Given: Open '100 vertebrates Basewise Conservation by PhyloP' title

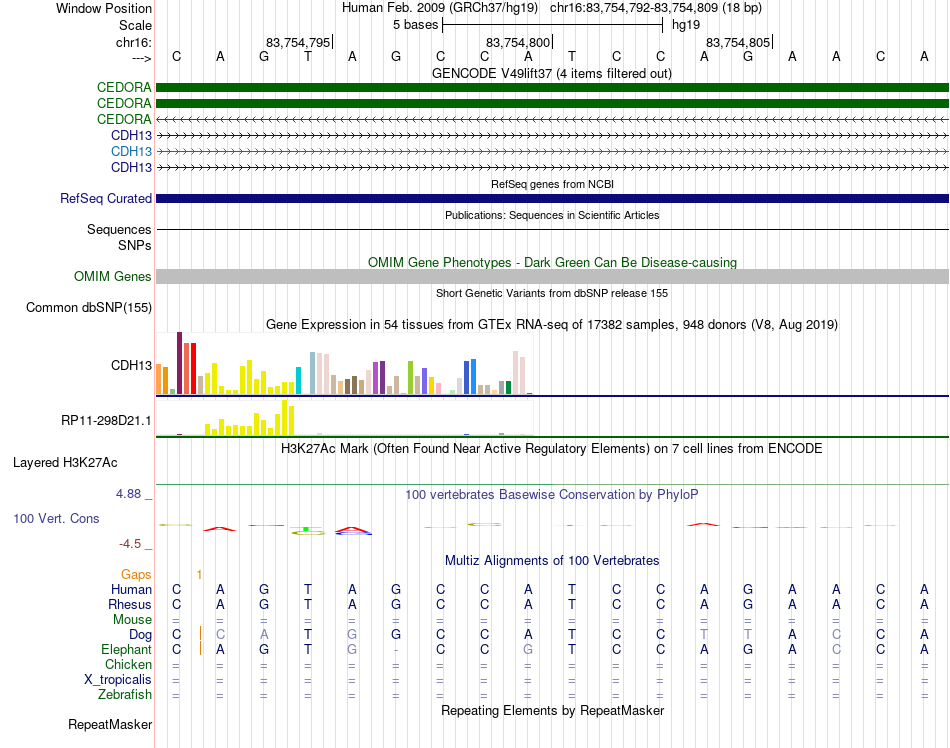Looking at the screenshot, I should (x=552, y=495).
